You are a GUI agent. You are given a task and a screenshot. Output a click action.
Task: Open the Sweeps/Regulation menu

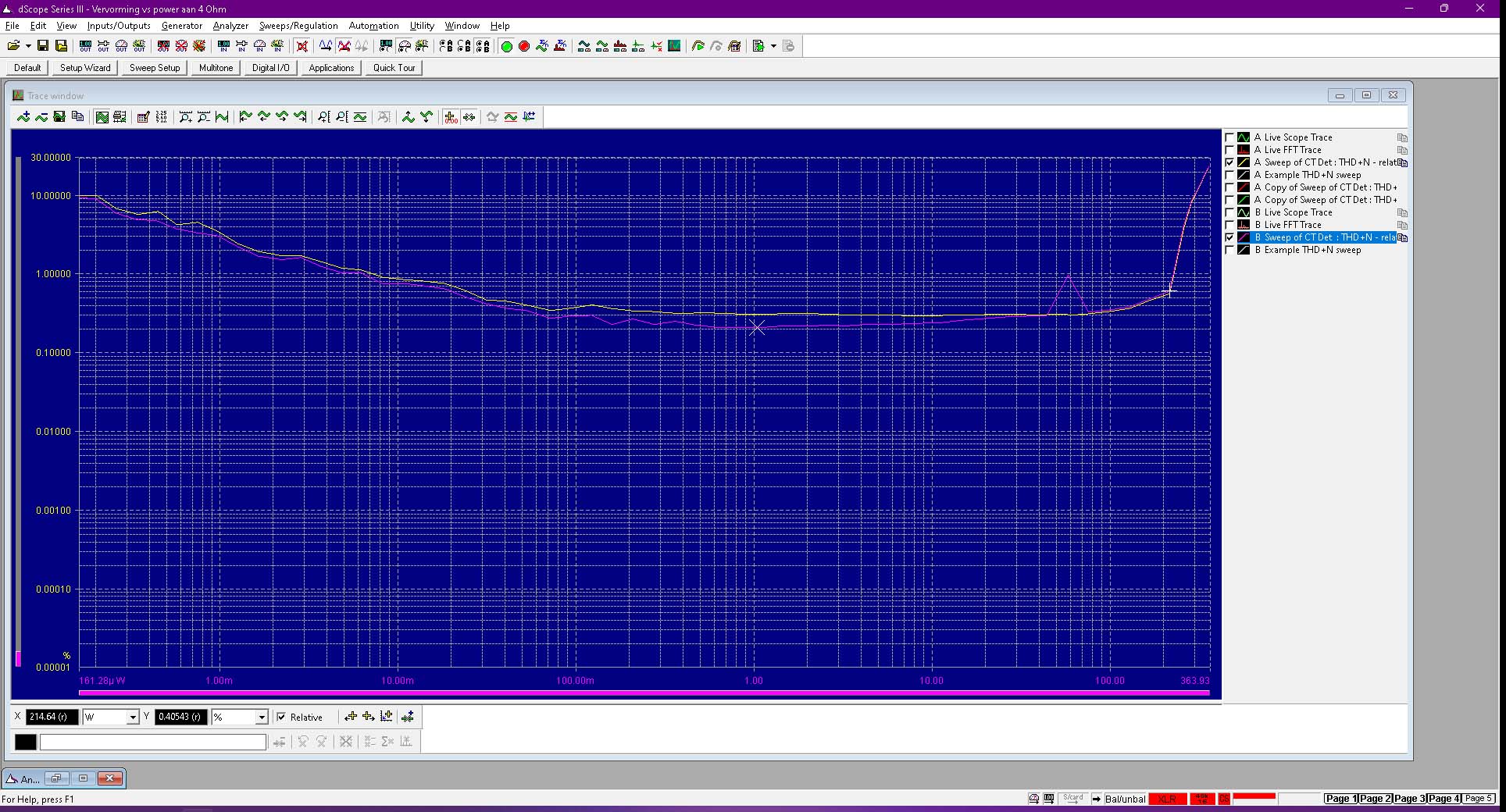click(x=298, y=26)
